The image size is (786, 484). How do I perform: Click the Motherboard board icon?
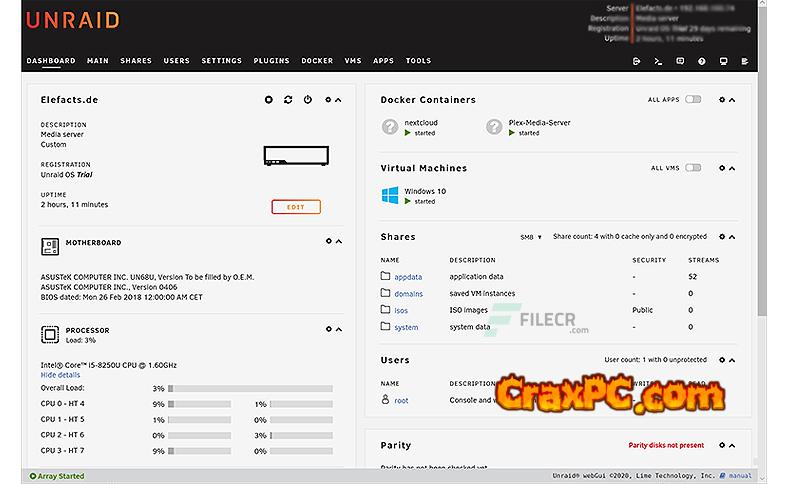pos(50,247)
